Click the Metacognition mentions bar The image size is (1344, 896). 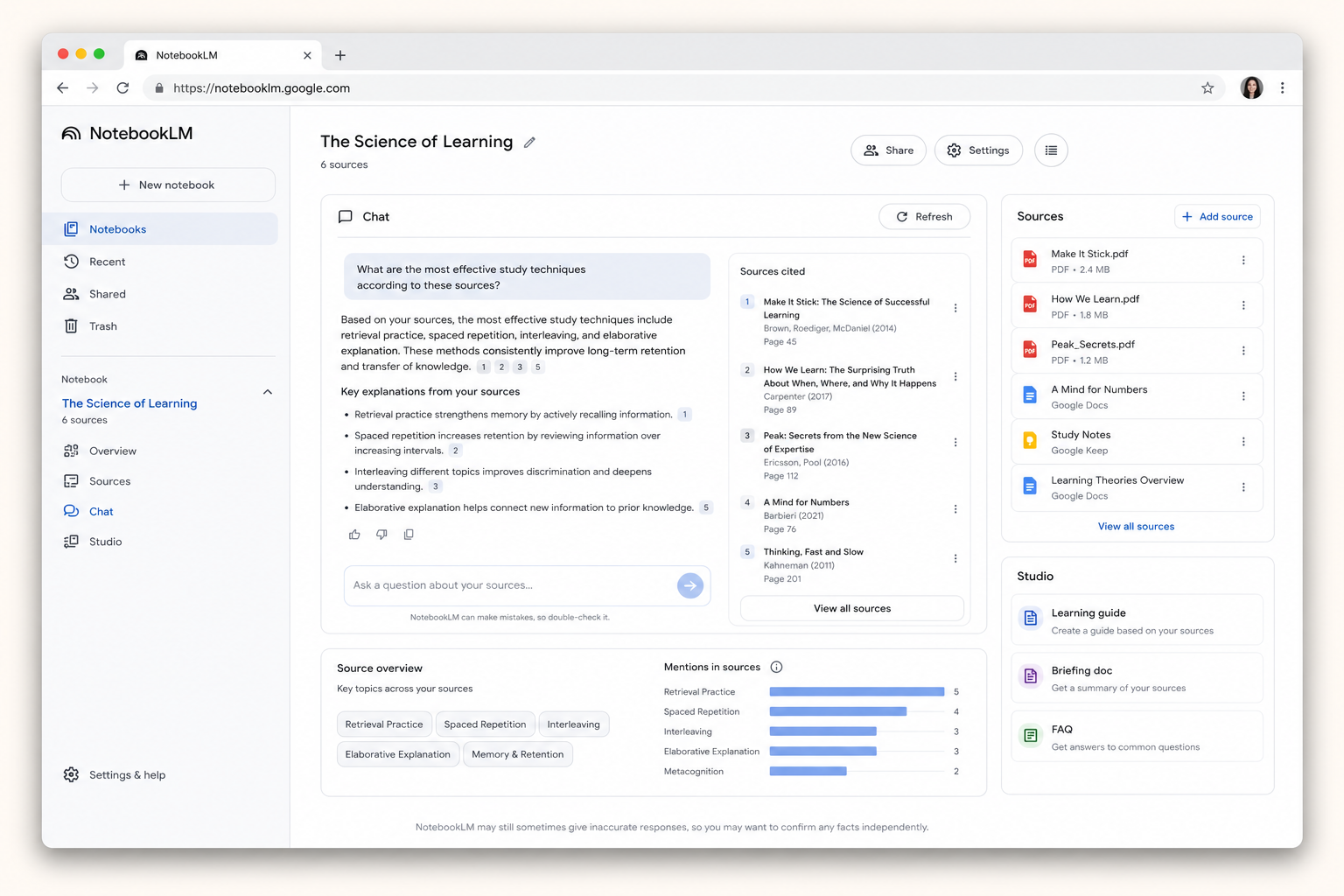click(x=808, y=771)
